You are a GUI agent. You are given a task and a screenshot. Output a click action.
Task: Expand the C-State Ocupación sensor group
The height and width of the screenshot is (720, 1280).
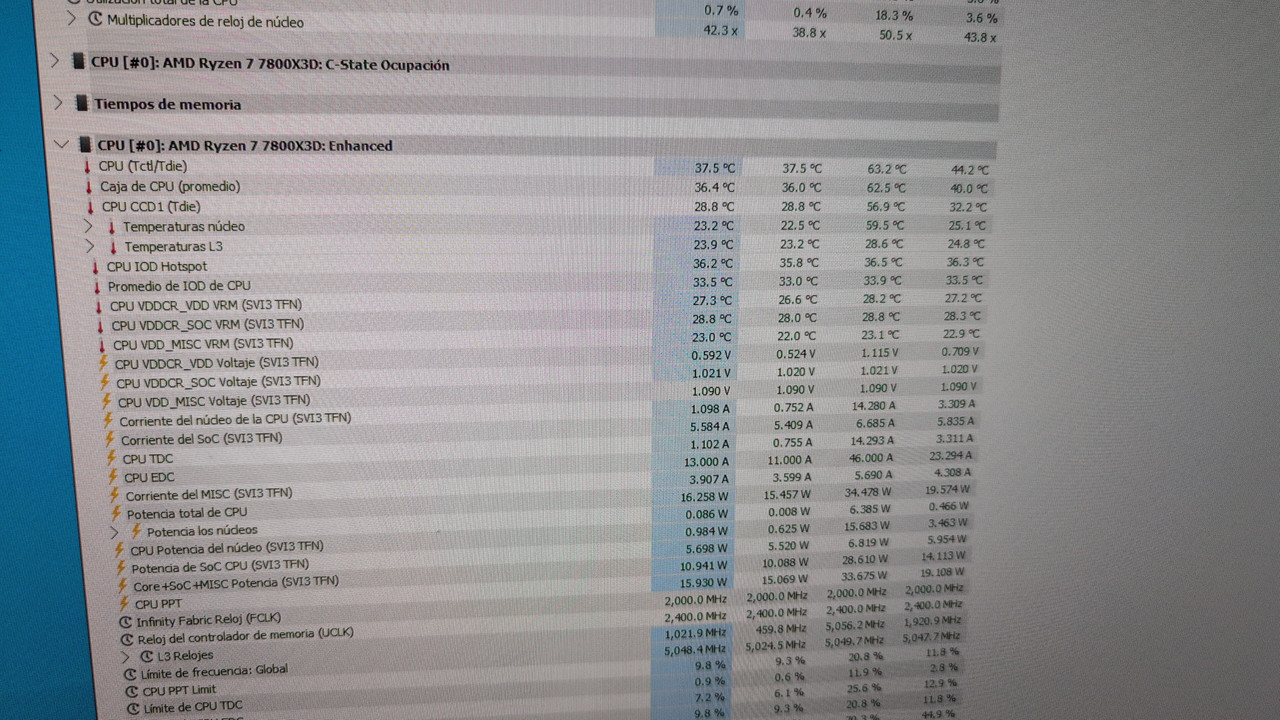coord(55,62)
